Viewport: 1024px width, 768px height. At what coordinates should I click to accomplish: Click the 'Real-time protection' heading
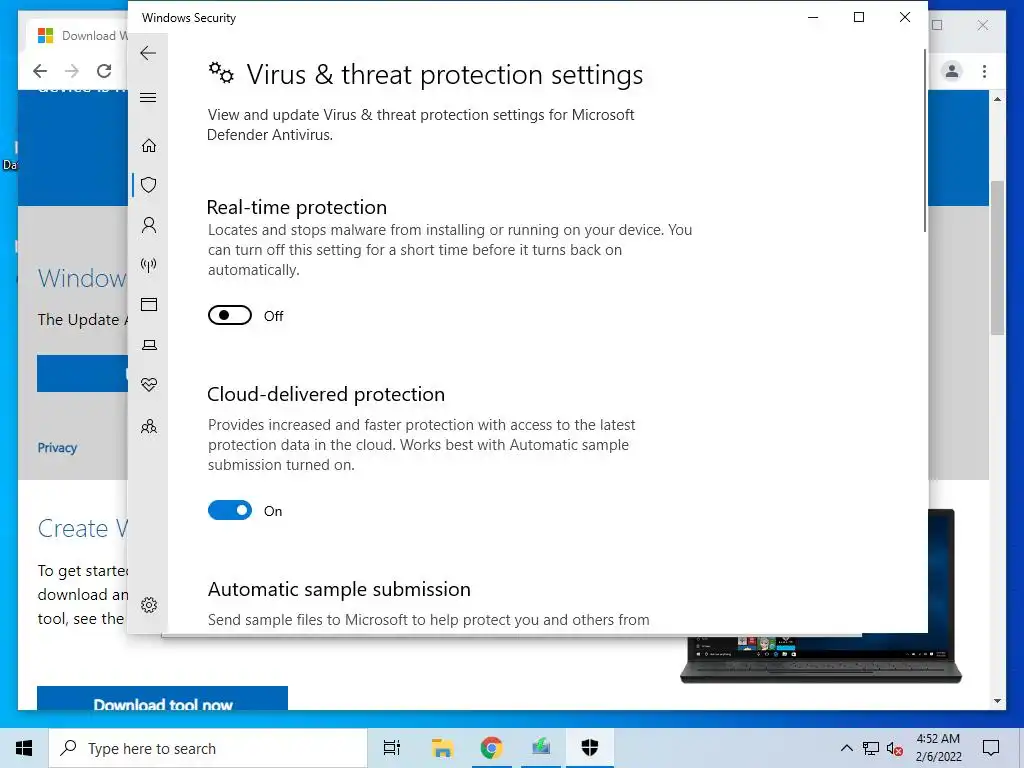coord(296,207)
